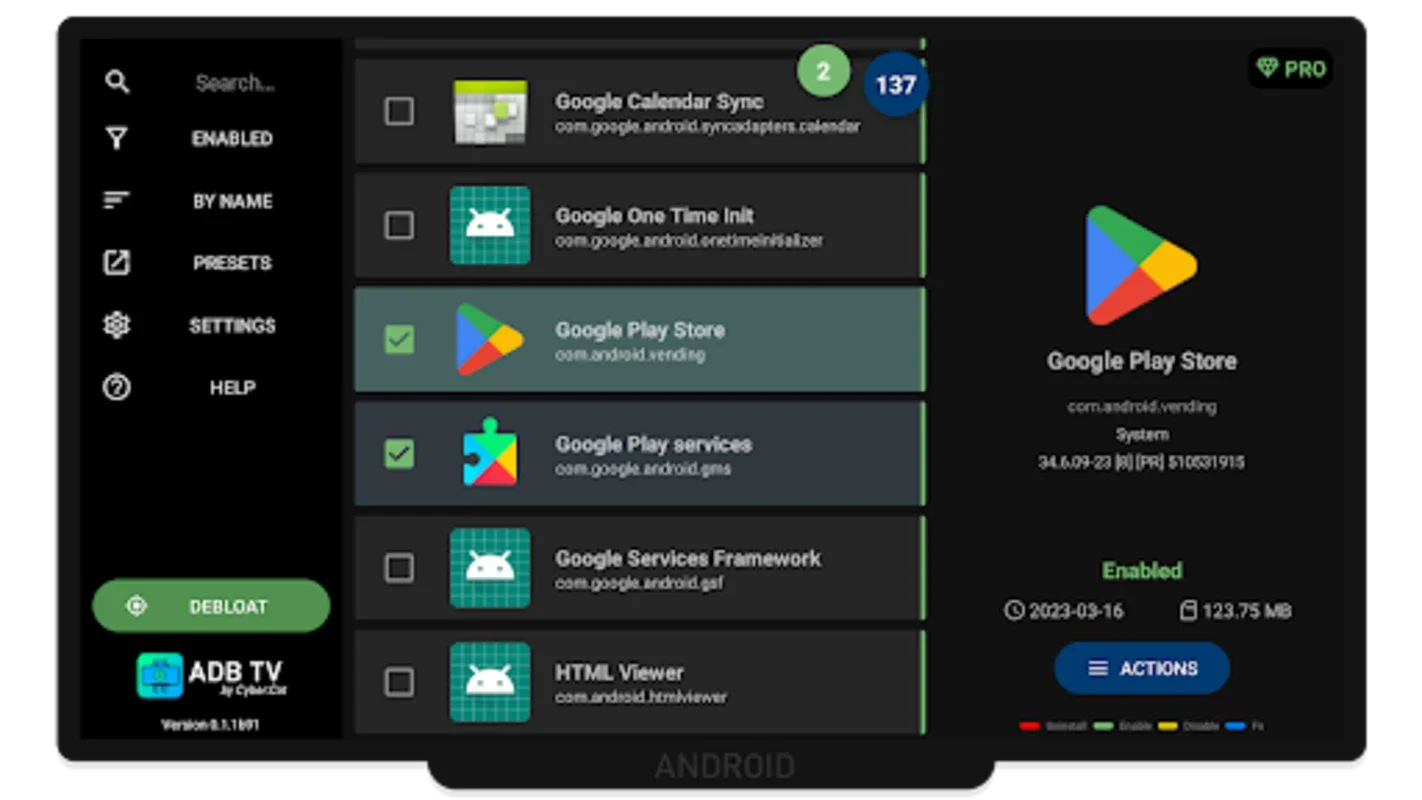Open the BY NAME sort option
The height and width of the screenshot is (800, 1422).
point(233,201)
